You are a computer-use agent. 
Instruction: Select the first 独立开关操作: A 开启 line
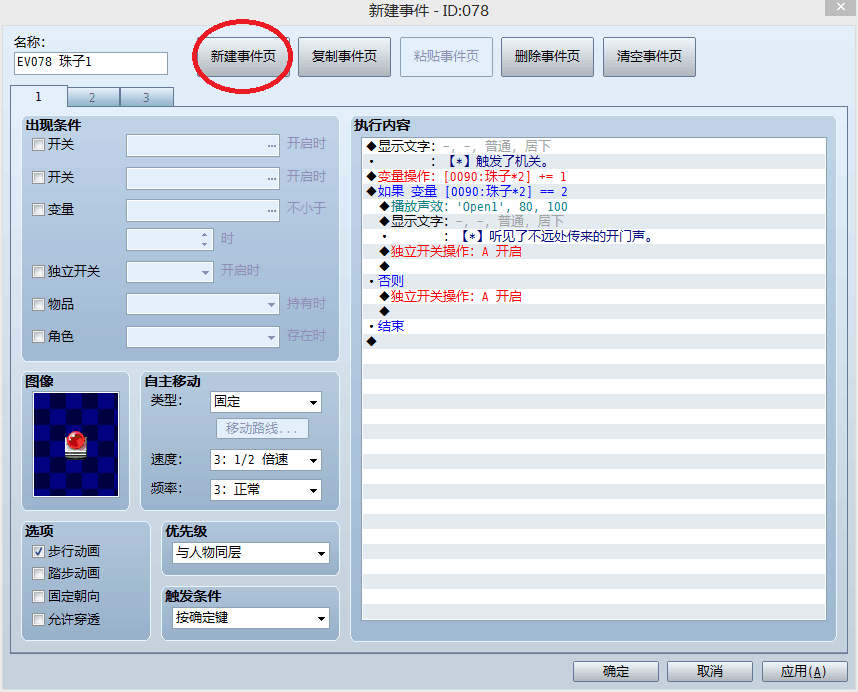click(x=594, y=251)
